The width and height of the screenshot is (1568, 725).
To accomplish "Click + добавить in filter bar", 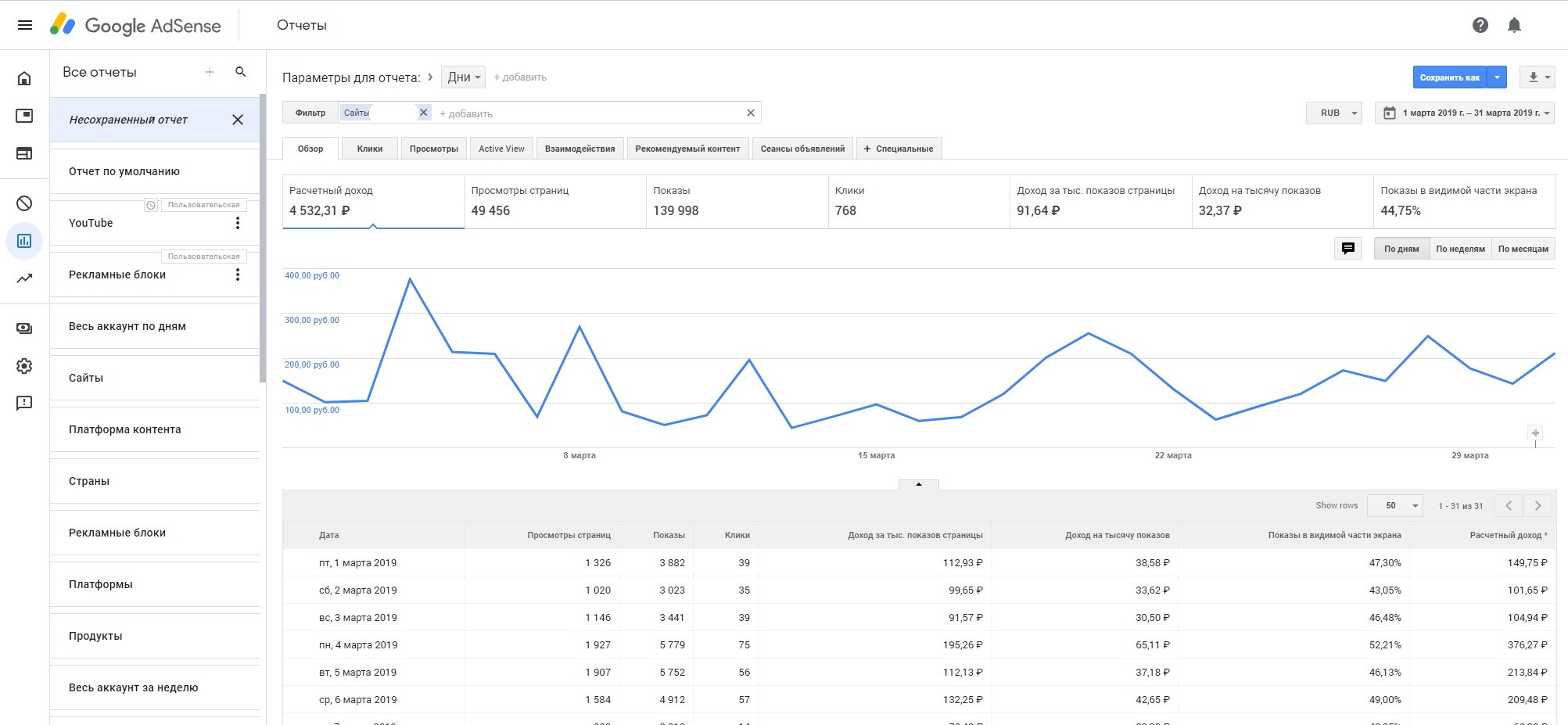I will 466,113.
